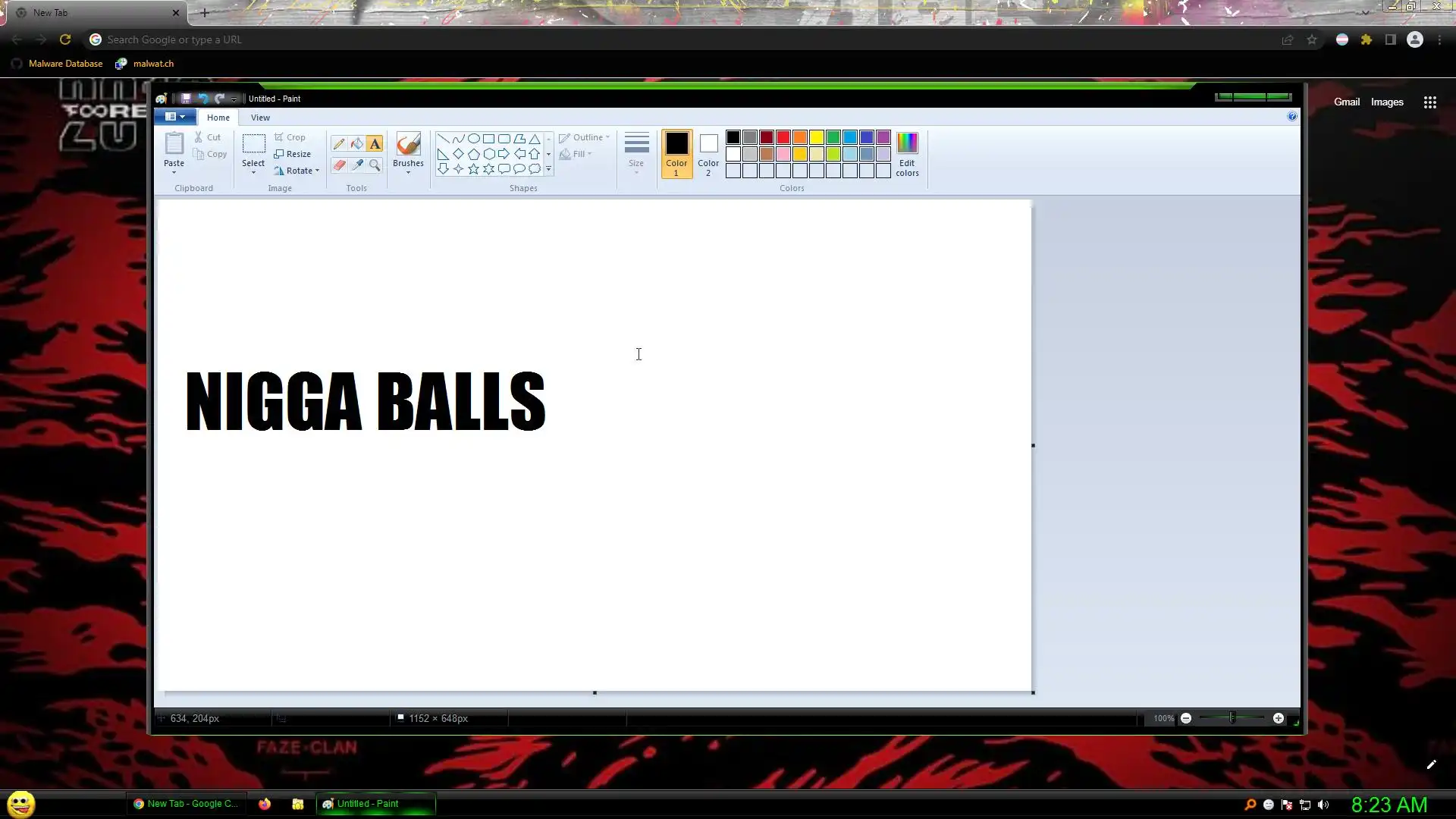Open the Home ribbon tab
This screenshot has width=1456, height=819.
tap(218, 118)
